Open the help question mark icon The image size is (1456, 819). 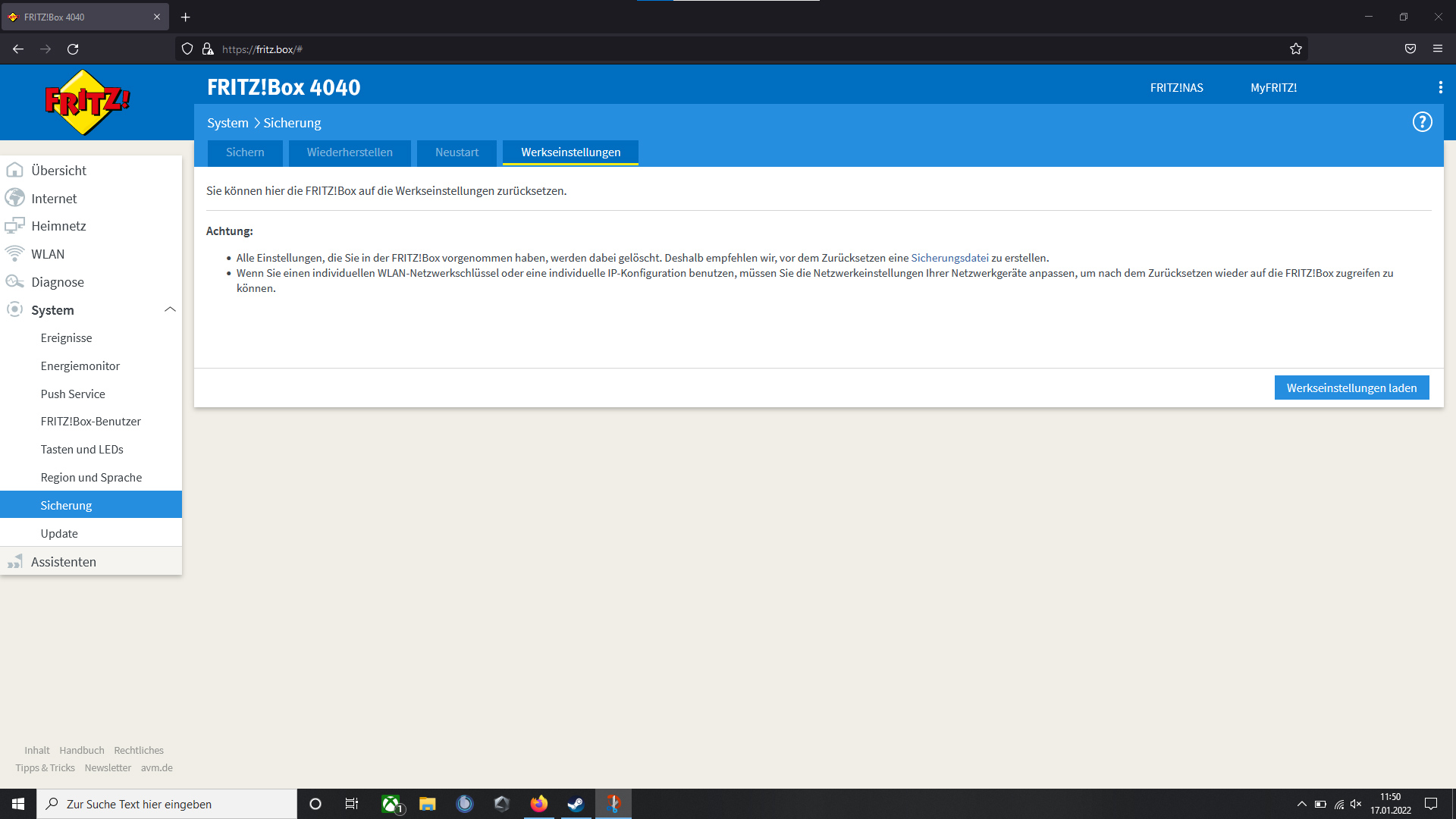coord(1422,122)
